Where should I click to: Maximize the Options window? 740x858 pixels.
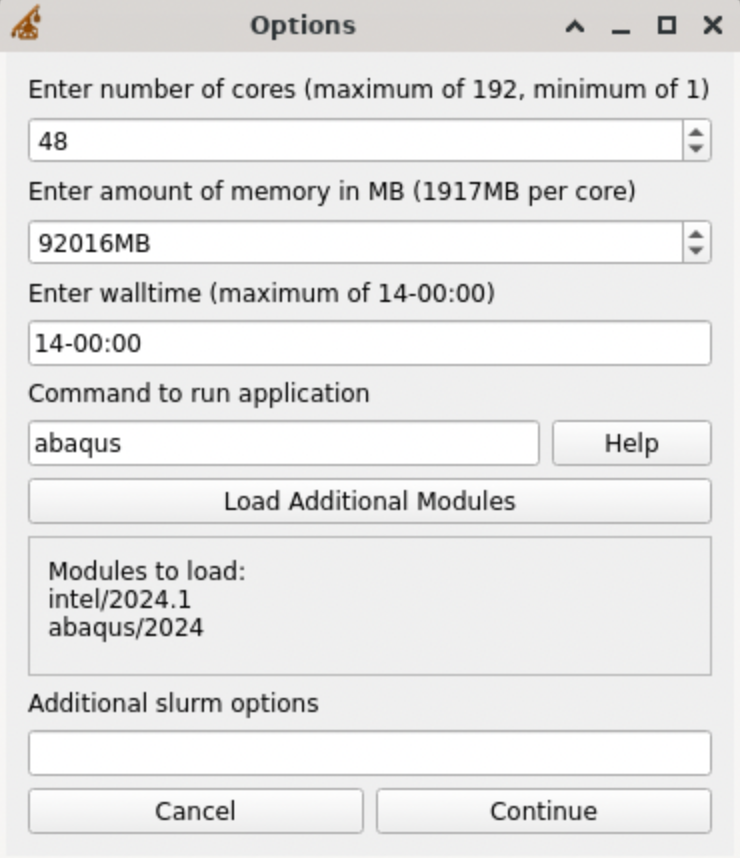click(x=667, y=26)
